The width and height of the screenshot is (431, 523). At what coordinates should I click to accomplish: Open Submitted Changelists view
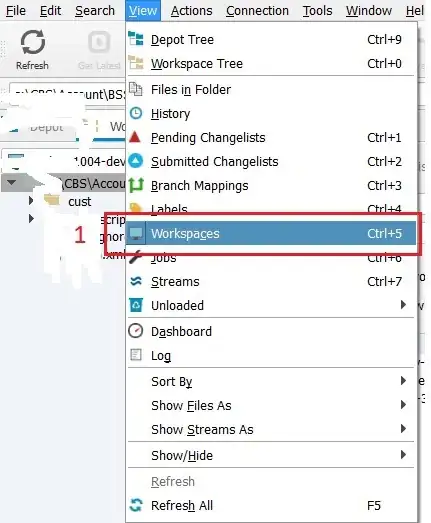point(271,161)
